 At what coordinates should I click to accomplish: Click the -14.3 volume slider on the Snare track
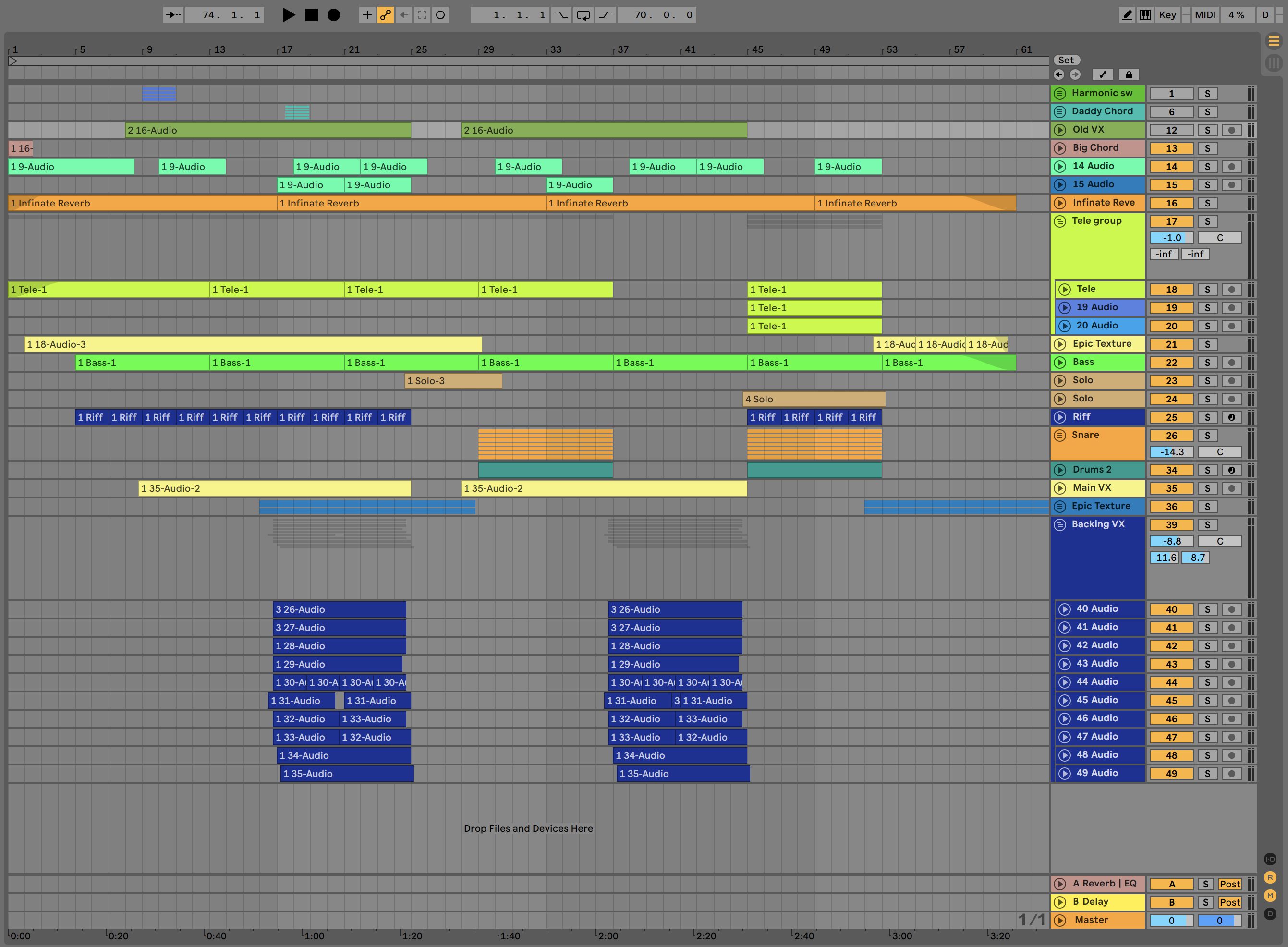tap(1171, 452)
